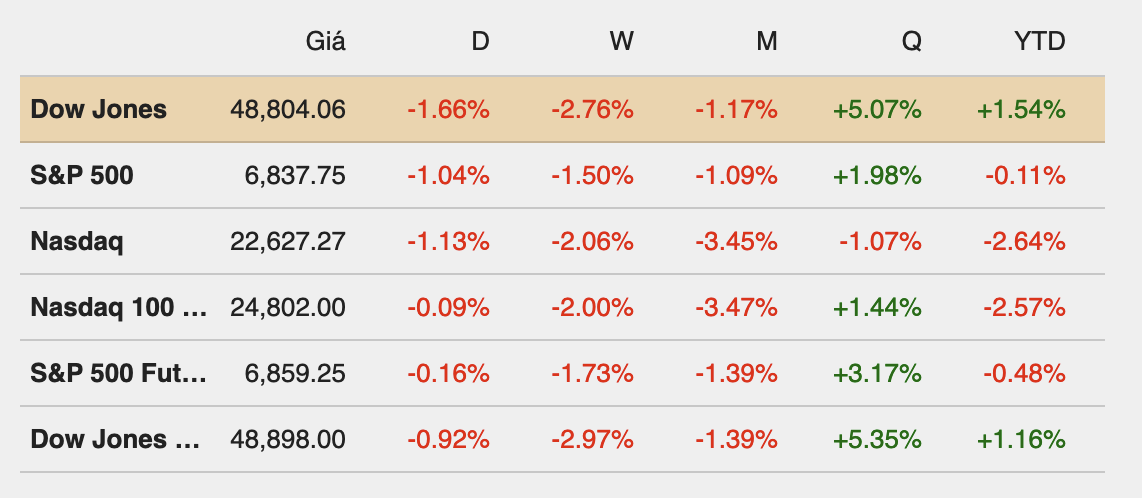Select the +3.17% quarterly change value
1142x498 pixels.
tap(877, 373)
